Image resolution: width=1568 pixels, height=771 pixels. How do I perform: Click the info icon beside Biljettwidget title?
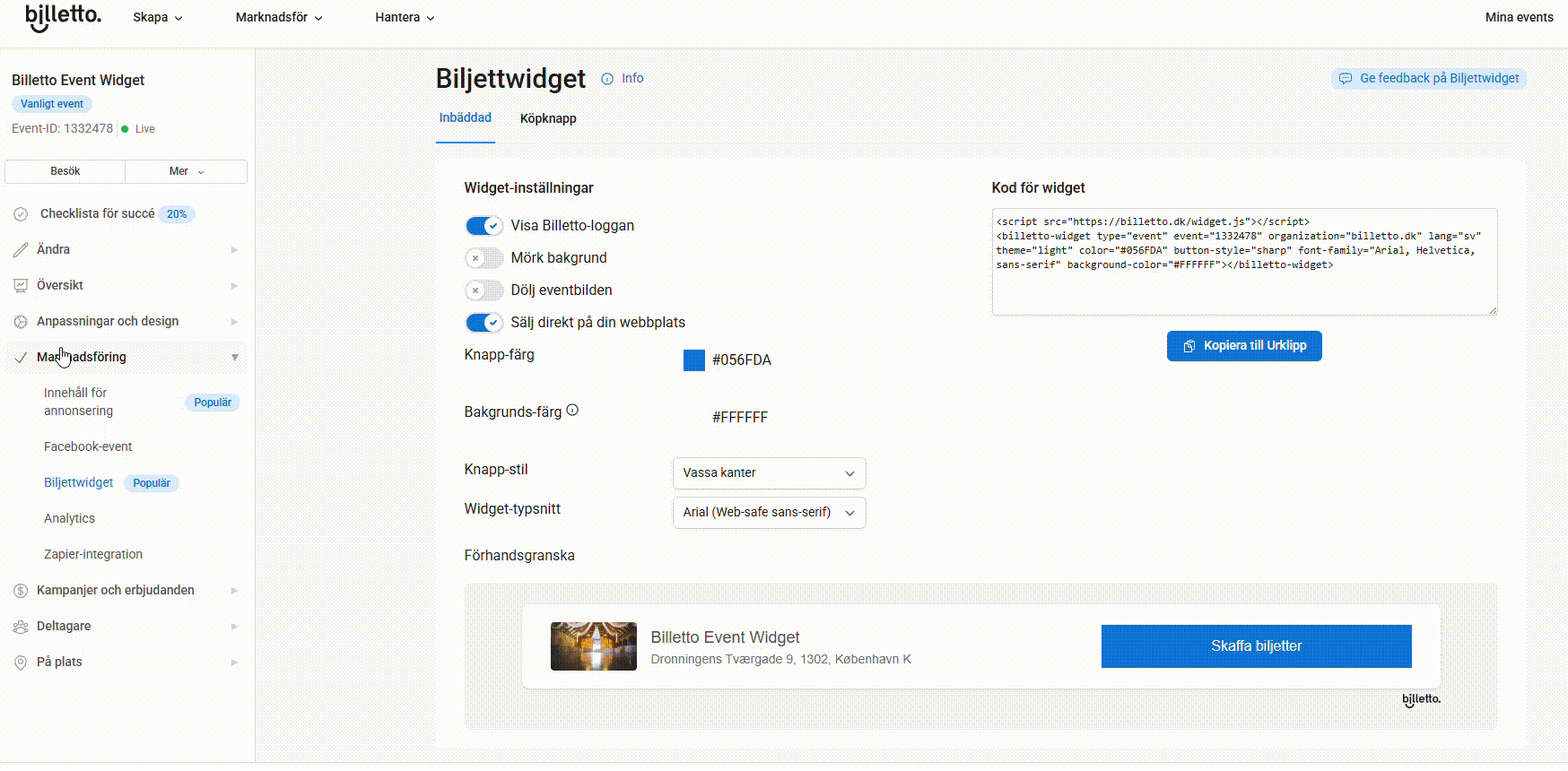[x=607, y=79]
